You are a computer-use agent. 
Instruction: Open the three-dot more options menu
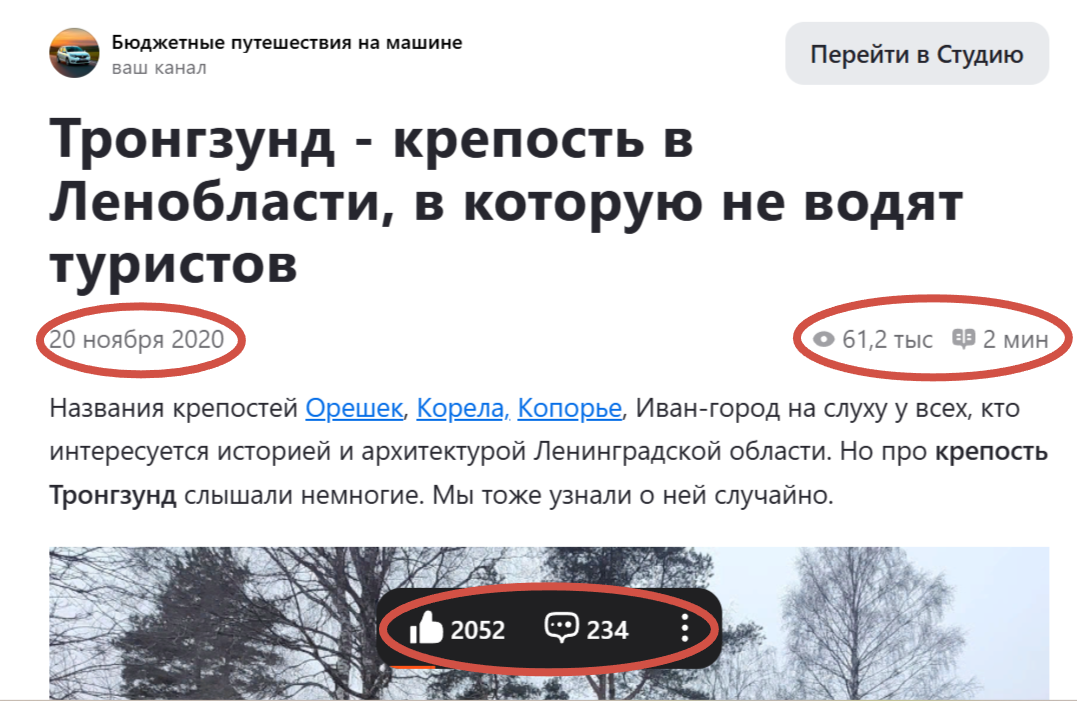click(684, 628)
